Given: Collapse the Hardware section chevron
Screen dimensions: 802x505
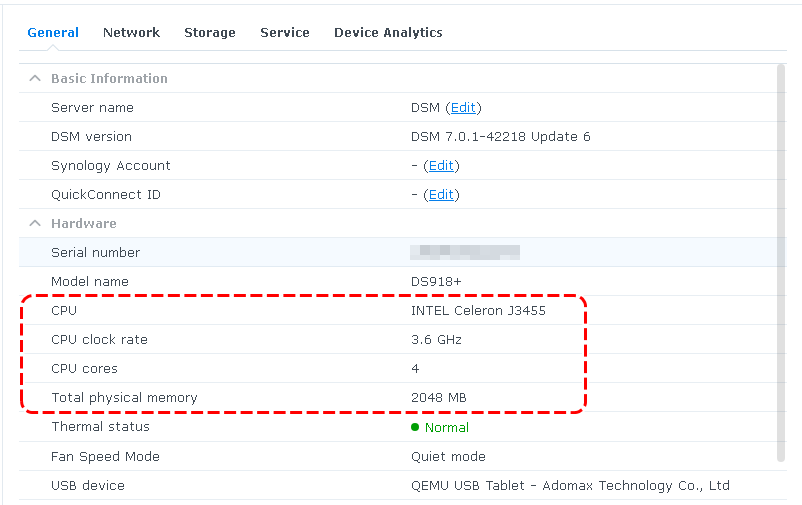Looking at the screenshot, I should pyautogui.click(x=35, y=223).
